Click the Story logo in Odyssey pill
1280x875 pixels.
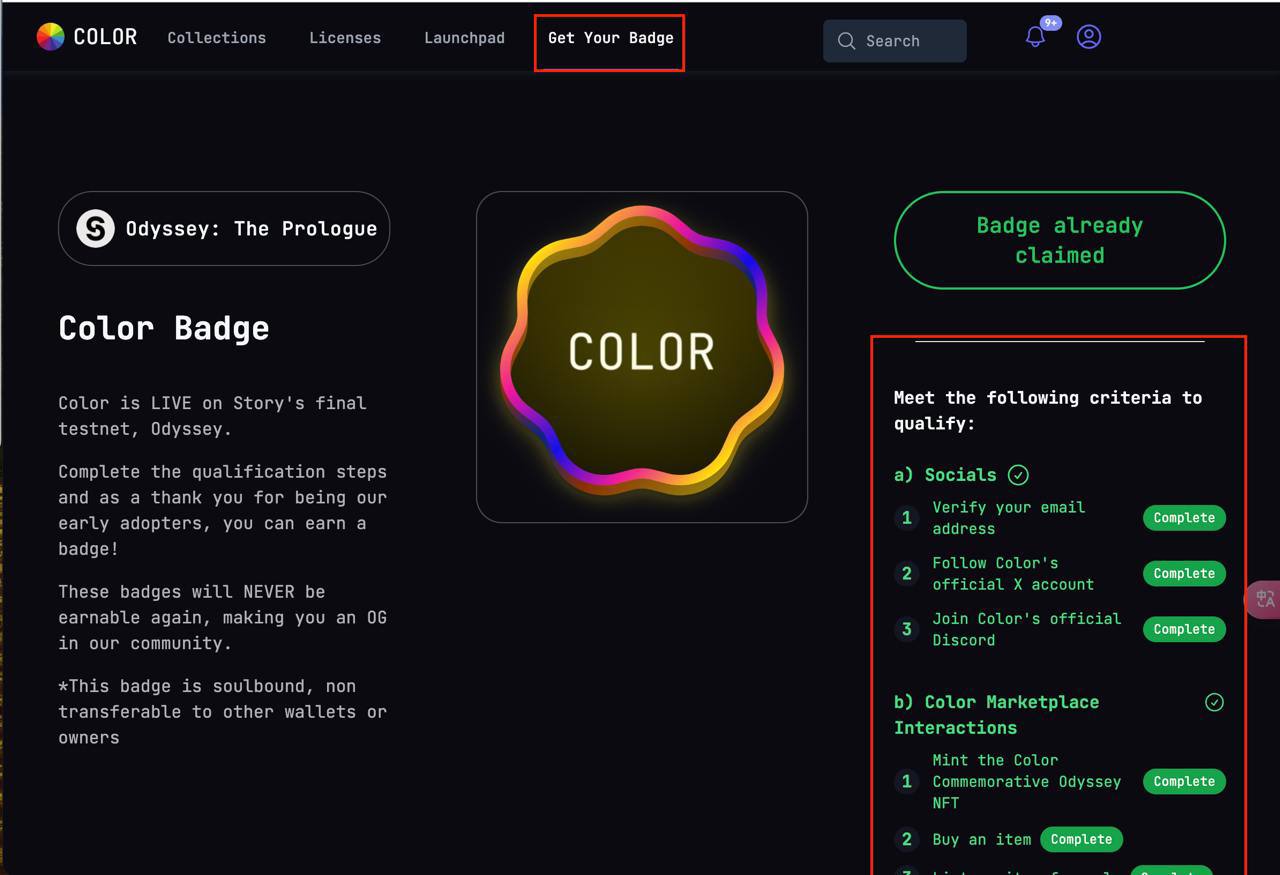[95, 228]
